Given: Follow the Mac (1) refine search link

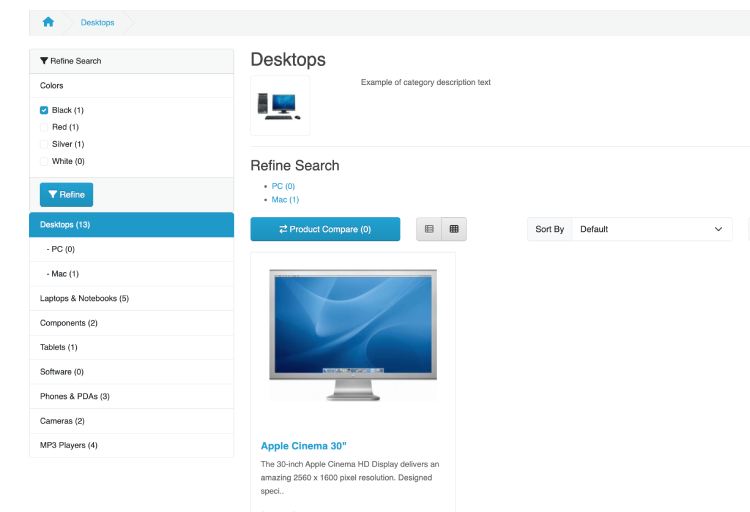Looking at the screenshot, I should coord(285,200).
